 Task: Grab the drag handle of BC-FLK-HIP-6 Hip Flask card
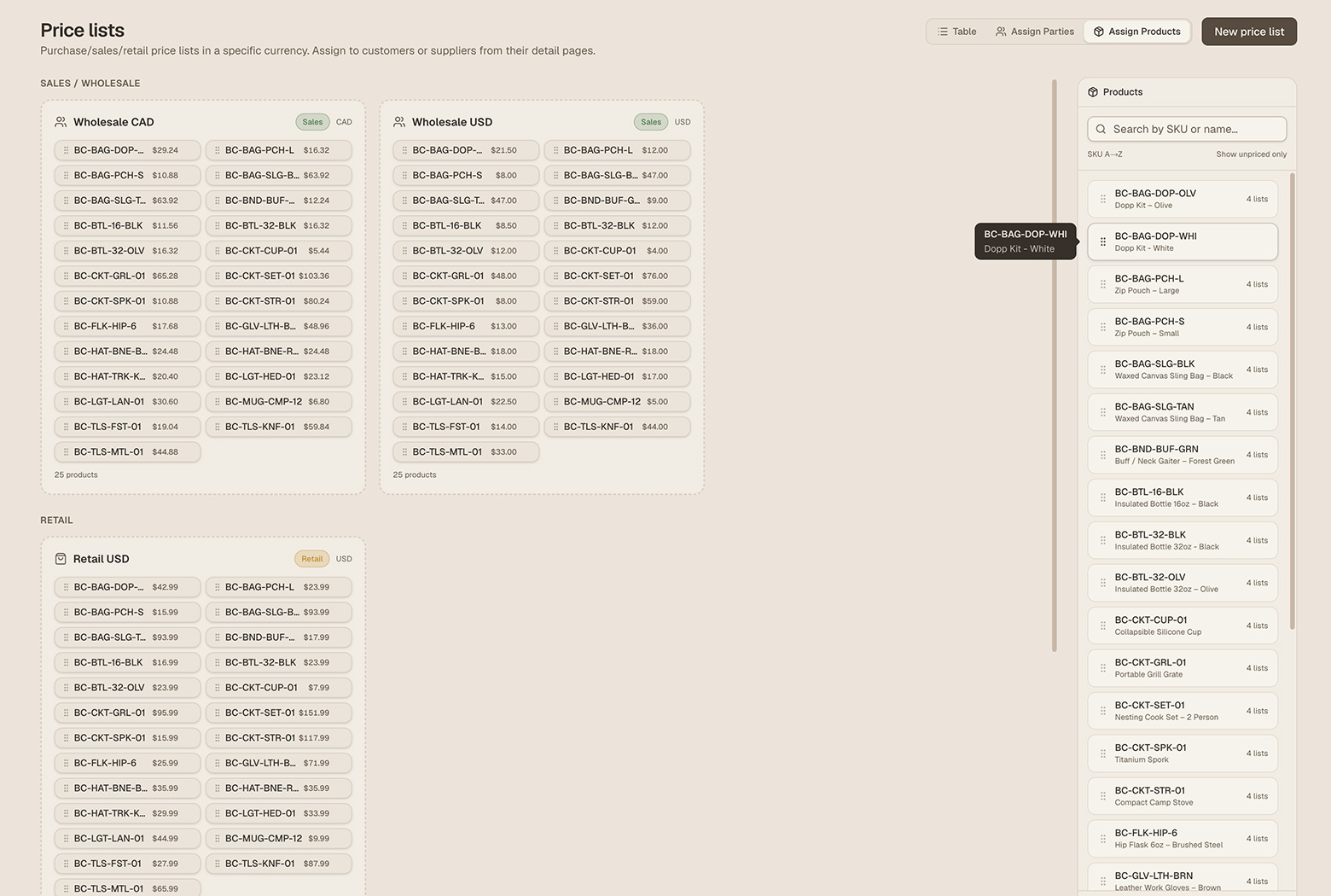tap(1103, 839)
